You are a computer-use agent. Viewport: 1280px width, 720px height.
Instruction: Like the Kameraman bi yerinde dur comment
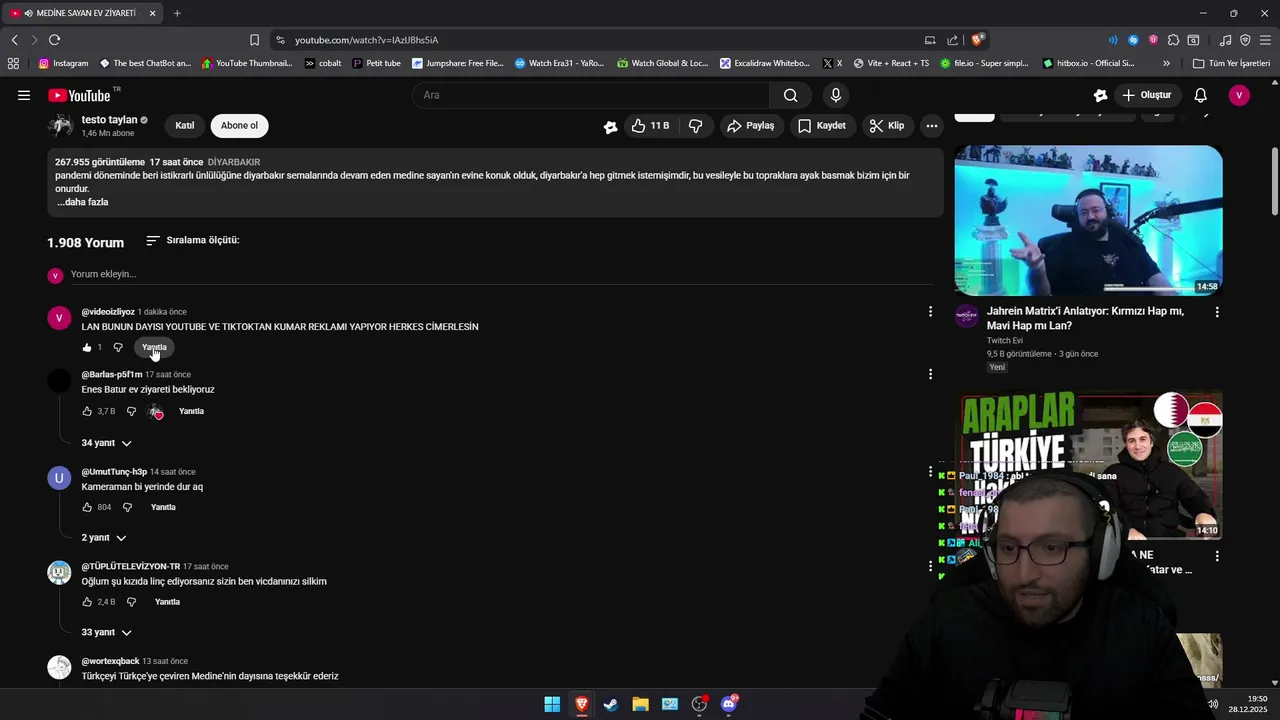point(87,507)
